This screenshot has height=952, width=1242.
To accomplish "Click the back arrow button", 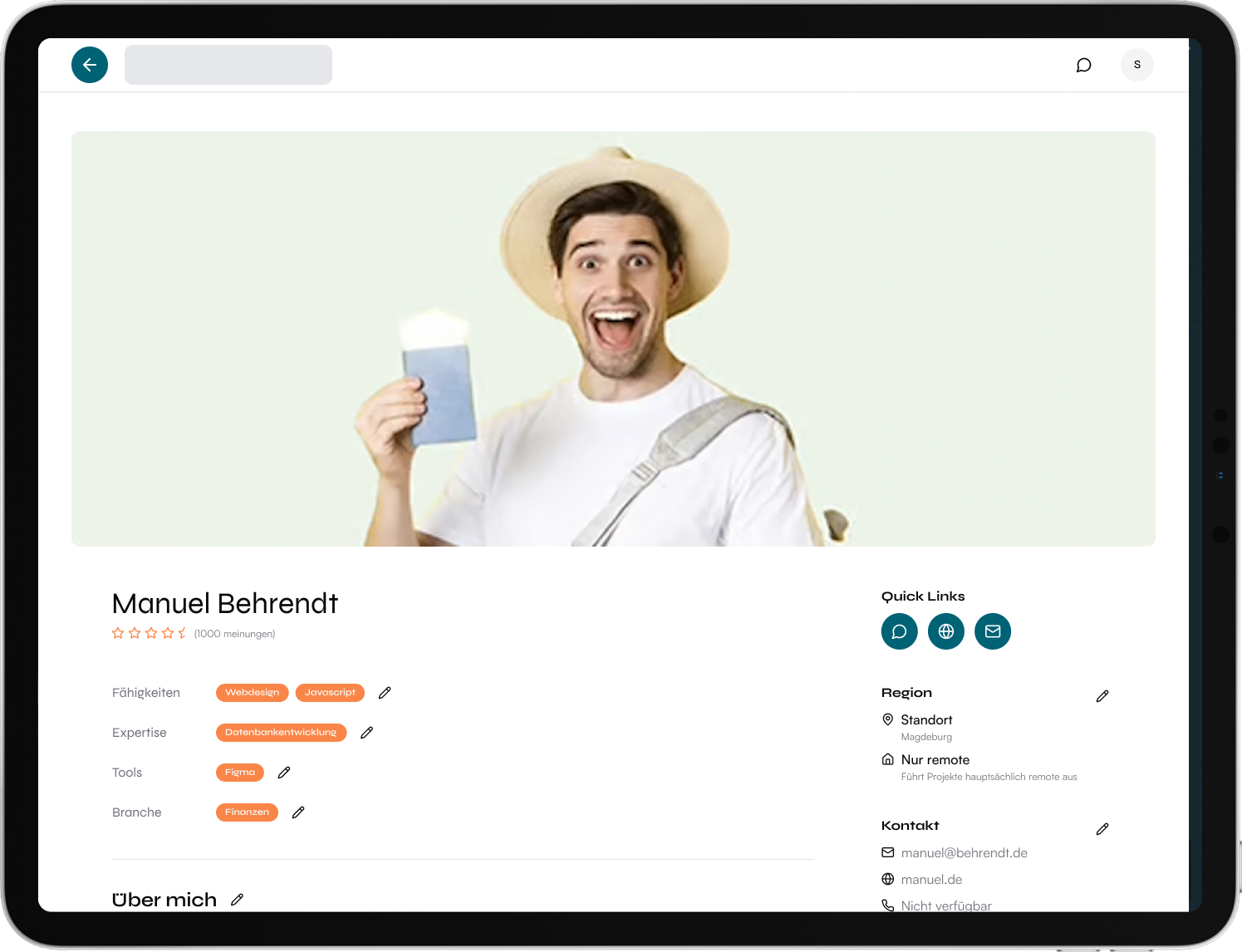I will (x=90, y=65).
